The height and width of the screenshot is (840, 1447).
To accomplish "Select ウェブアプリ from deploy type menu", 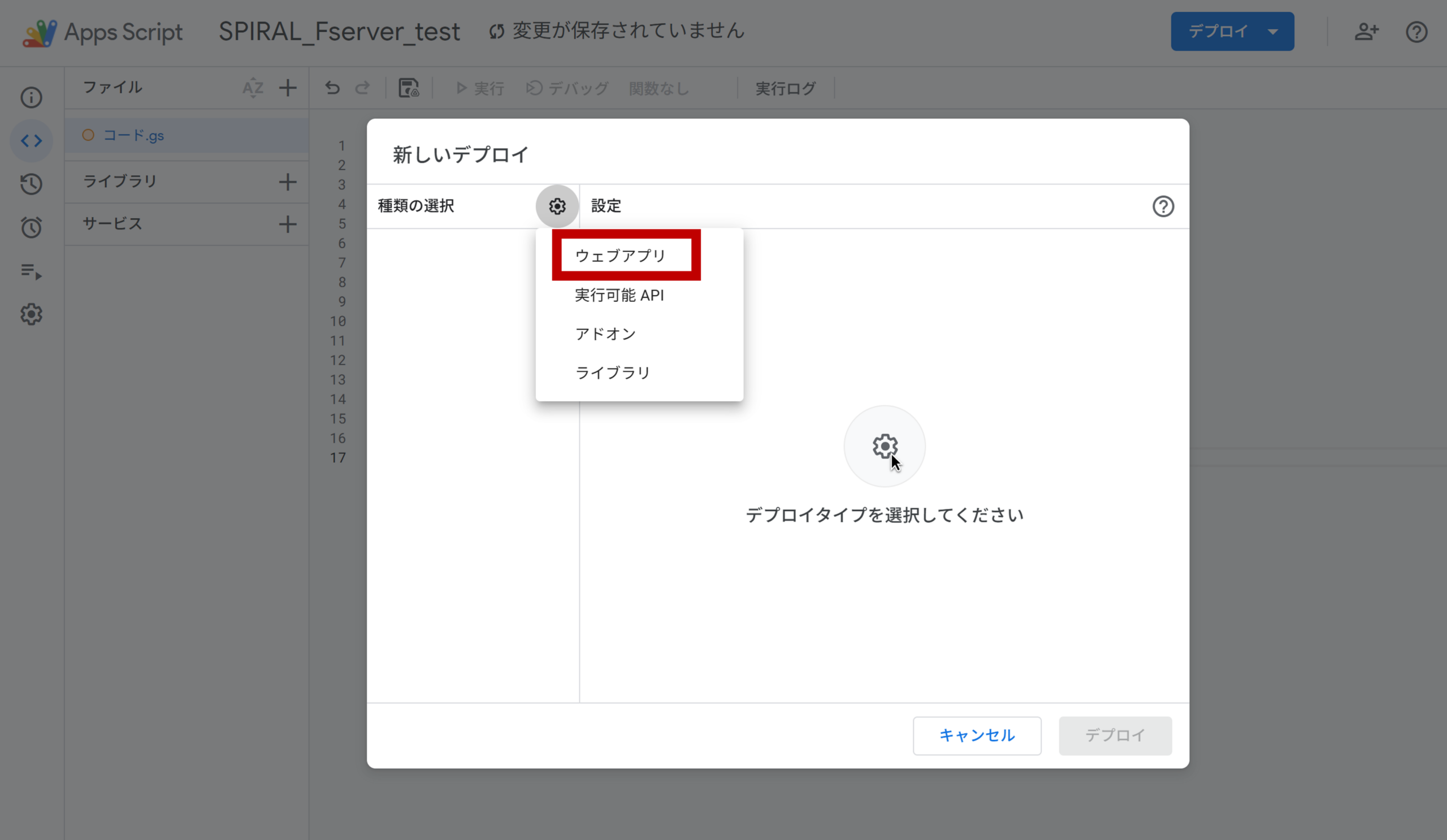I will click(x=620, y=256).
